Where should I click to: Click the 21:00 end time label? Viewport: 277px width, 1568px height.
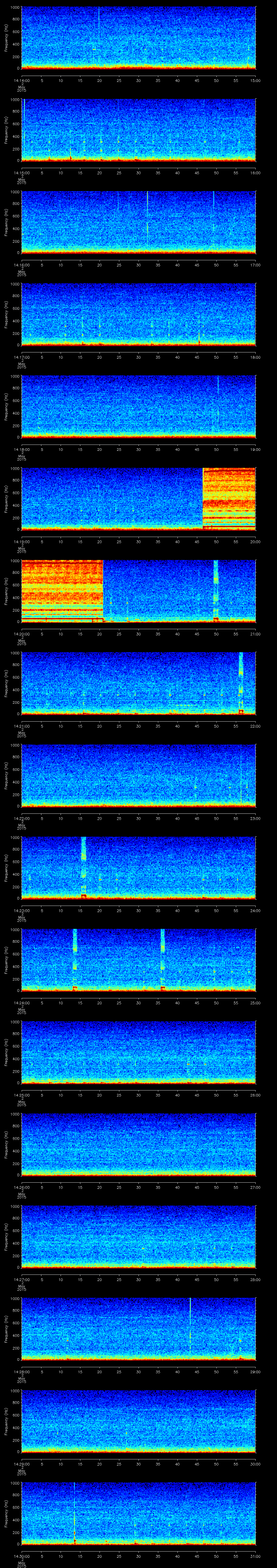pos(255,634)
